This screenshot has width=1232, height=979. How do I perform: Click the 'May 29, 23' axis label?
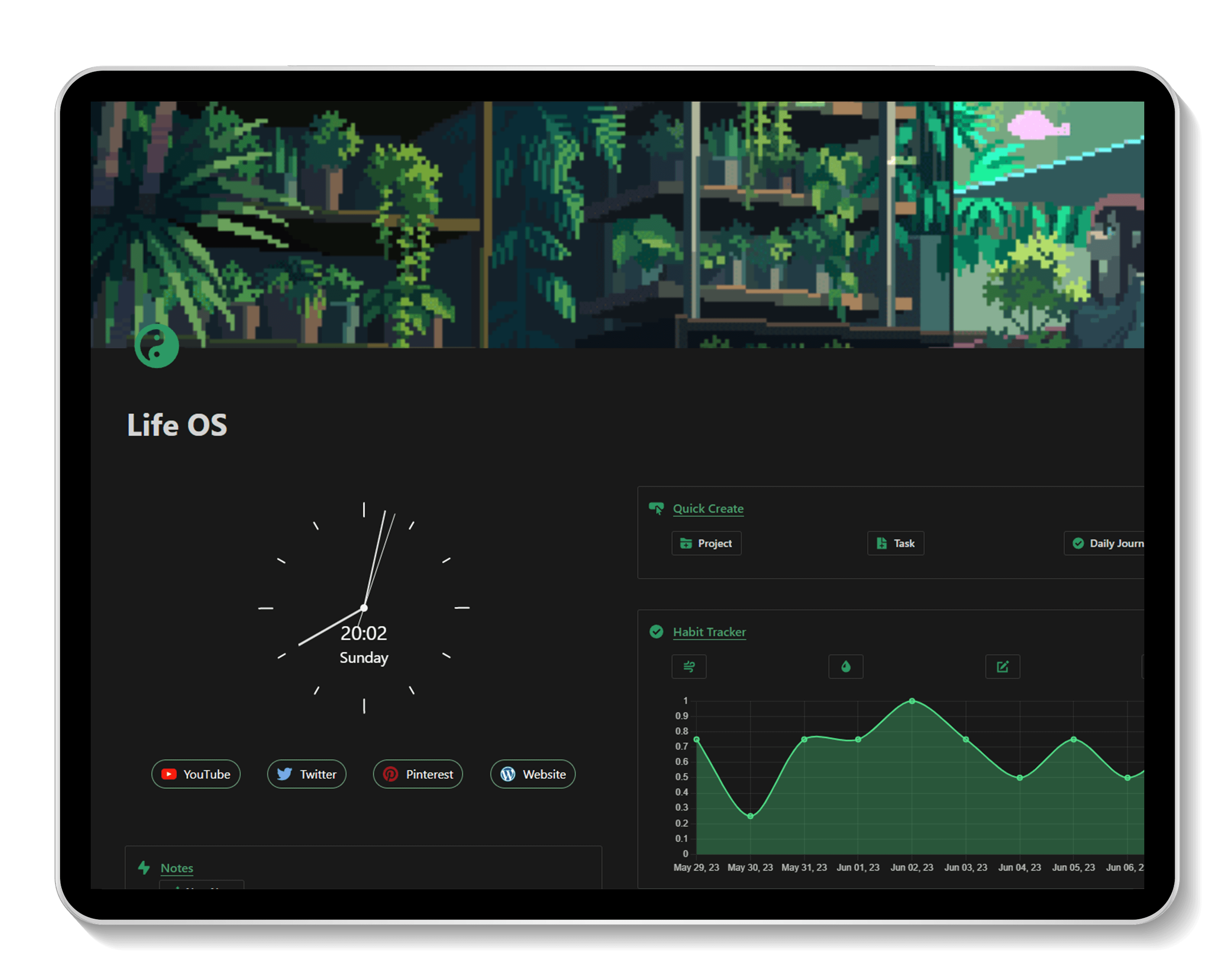(x=696, y=867)
